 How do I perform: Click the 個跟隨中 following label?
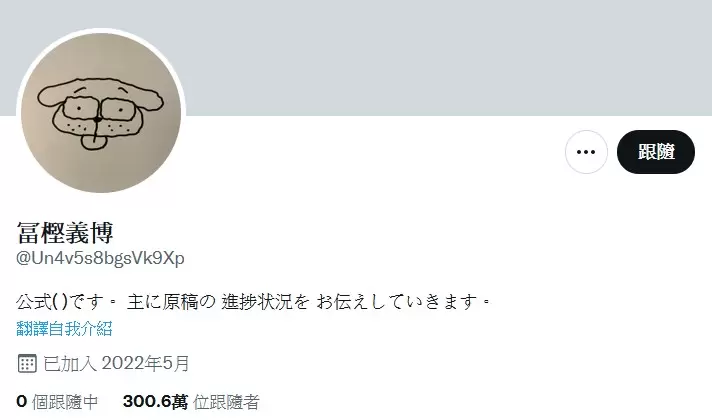(x=65, y=402)
